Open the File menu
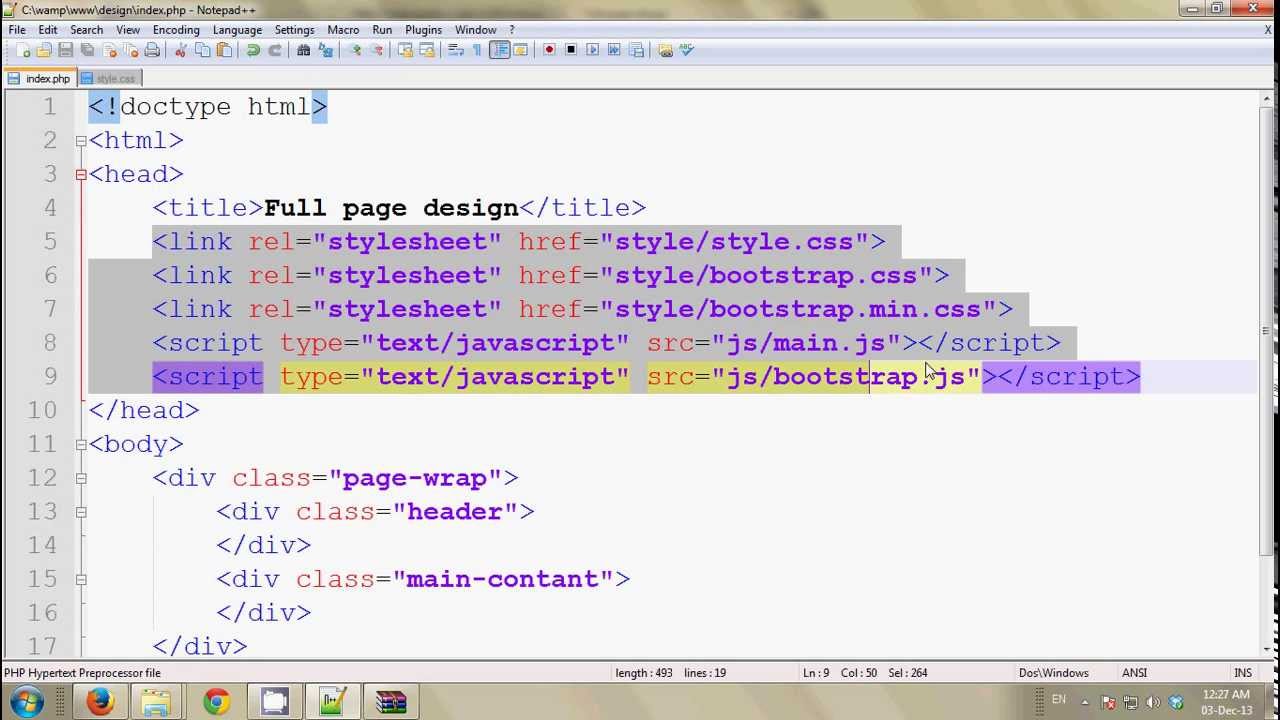1280x720 pixels. pyautogui.click(x=17, y=30)
